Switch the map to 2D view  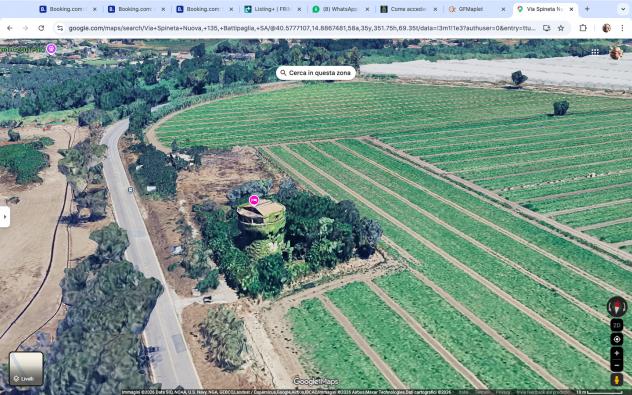point(617,325)
